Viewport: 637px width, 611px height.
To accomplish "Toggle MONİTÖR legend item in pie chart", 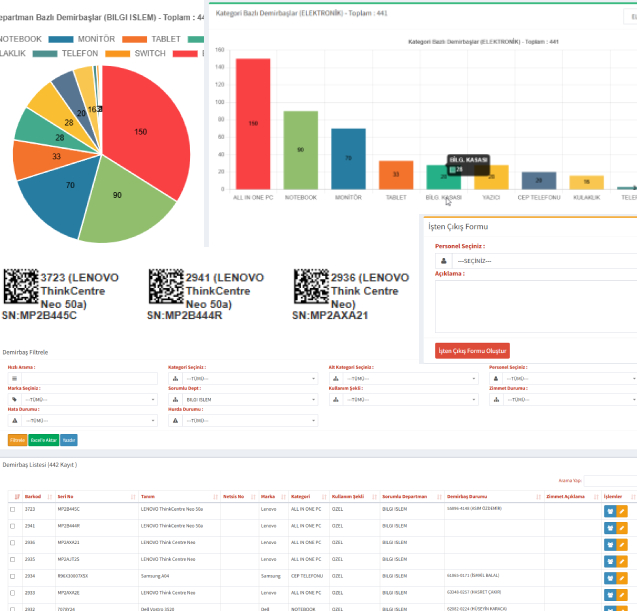I will click(x=82, y=39).
